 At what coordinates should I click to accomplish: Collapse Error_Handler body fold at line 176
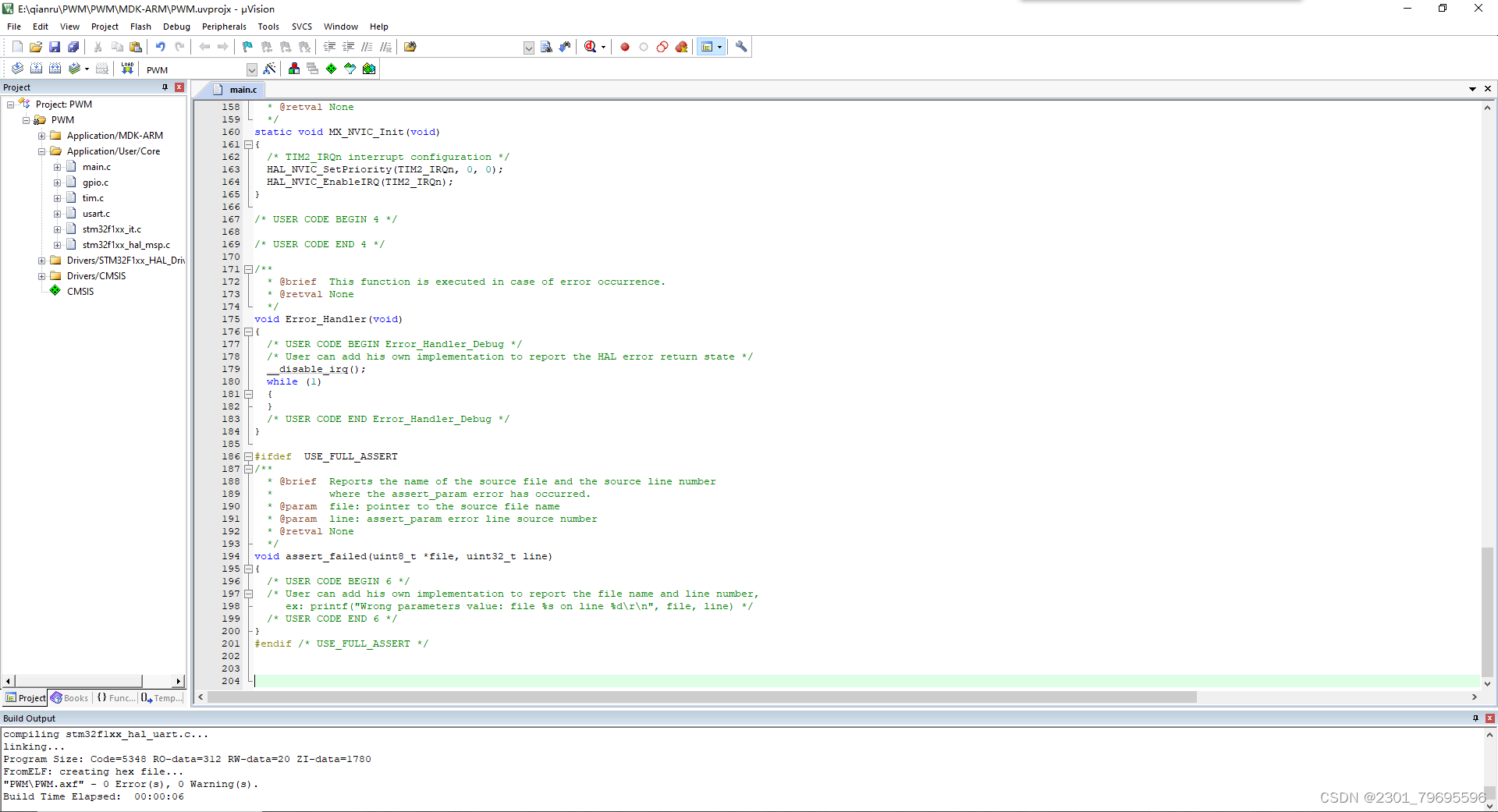pyautogui.click(x=248, y=332)
